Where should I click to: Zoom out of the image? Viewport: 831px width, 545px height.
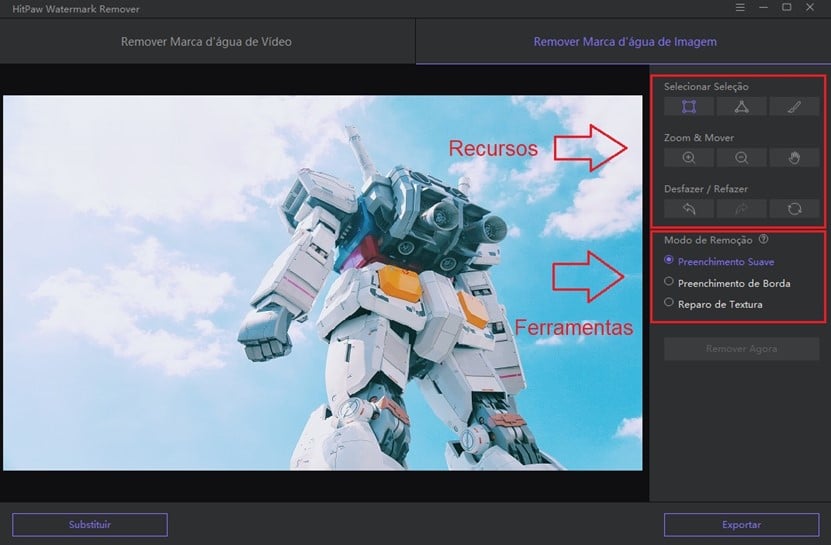742,158
